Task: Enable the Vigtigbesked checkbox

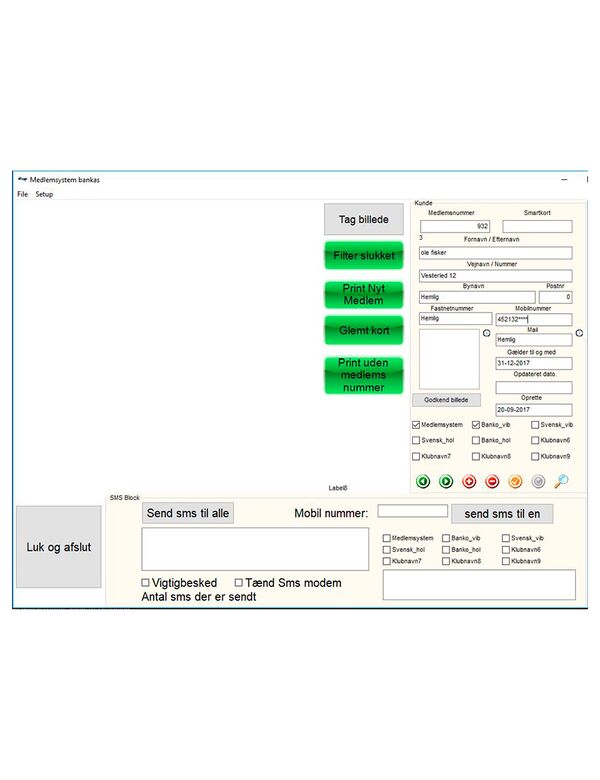Action: 146,582
